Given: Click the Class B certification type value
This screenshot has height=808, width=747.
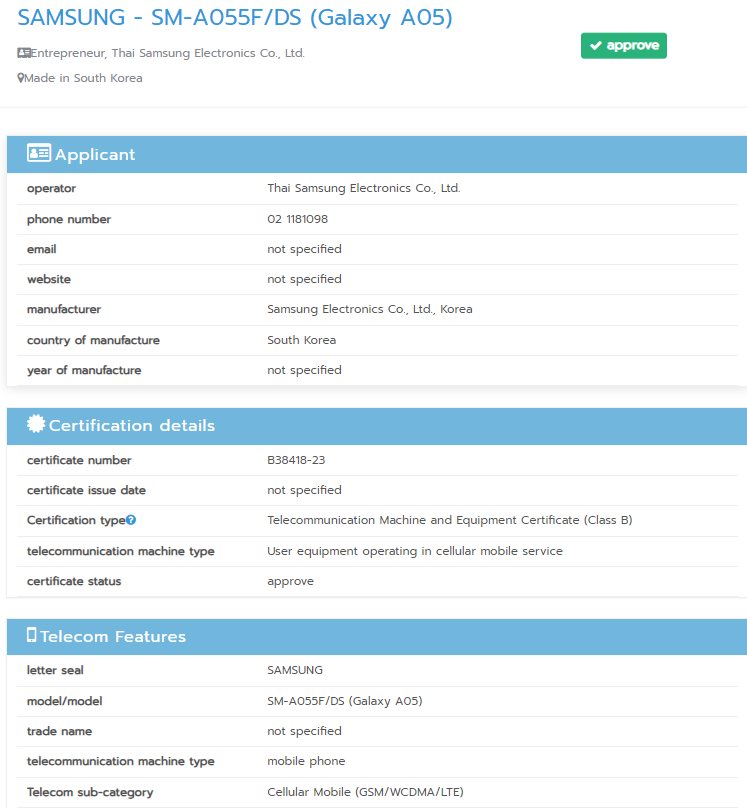Looking at the screenshot, I should (449, 520).
